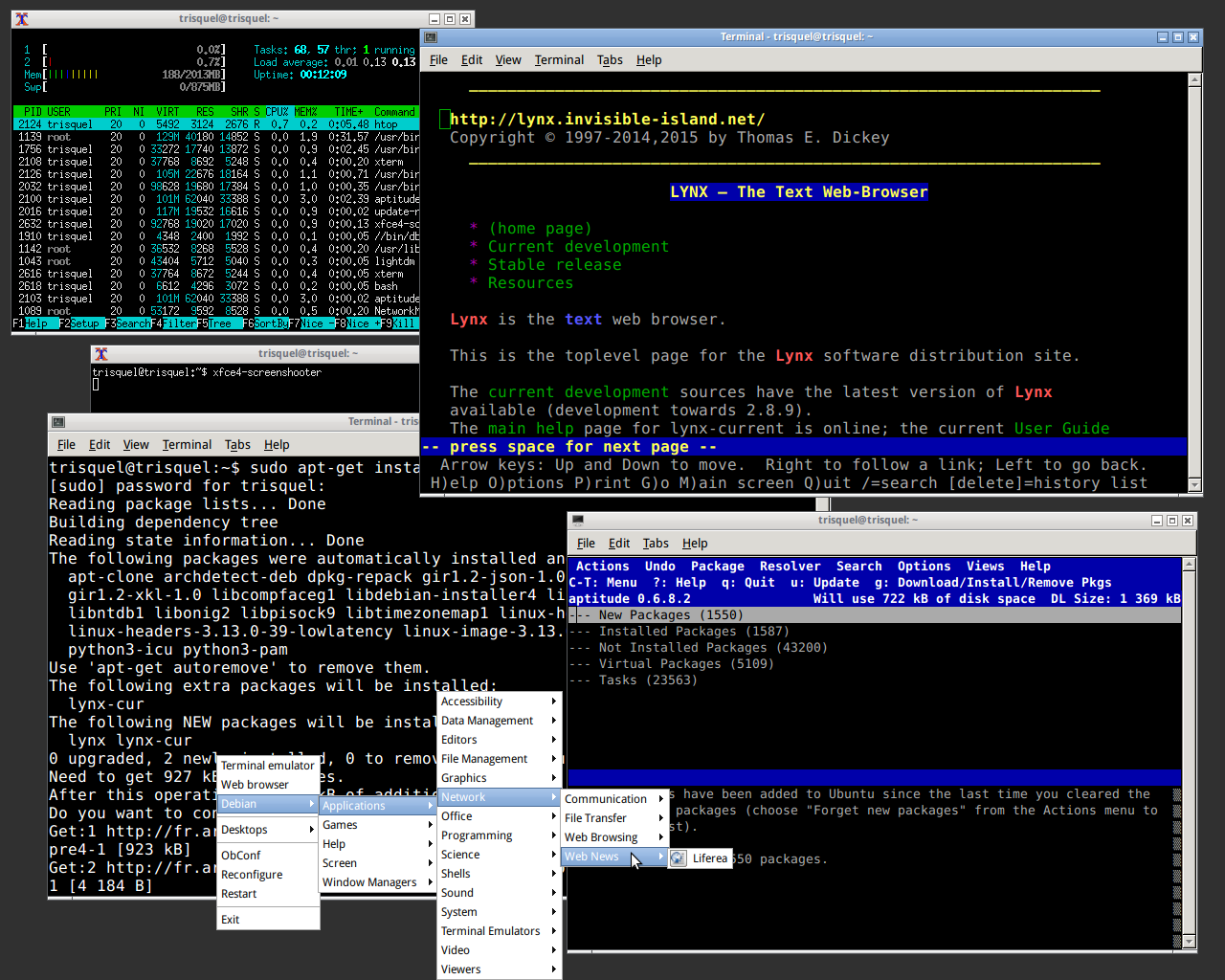Open aptitude Package menu

[x=718, y=566]
